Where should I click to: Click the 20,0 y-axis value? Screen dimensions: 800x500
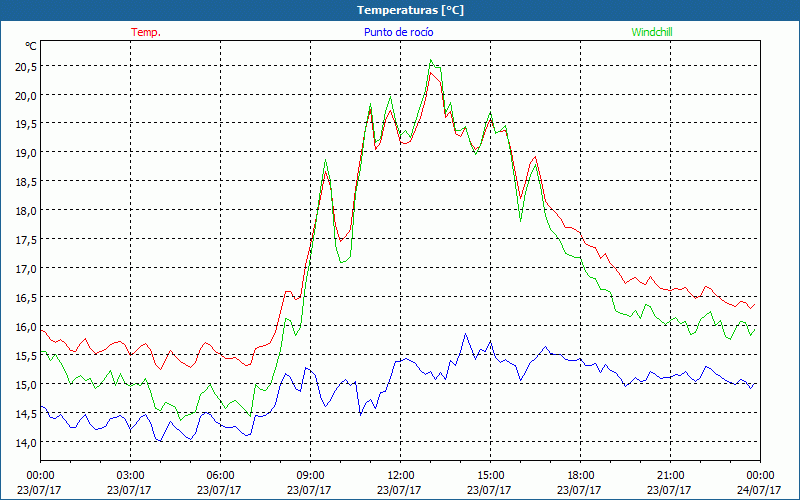[x=26, y=96]
